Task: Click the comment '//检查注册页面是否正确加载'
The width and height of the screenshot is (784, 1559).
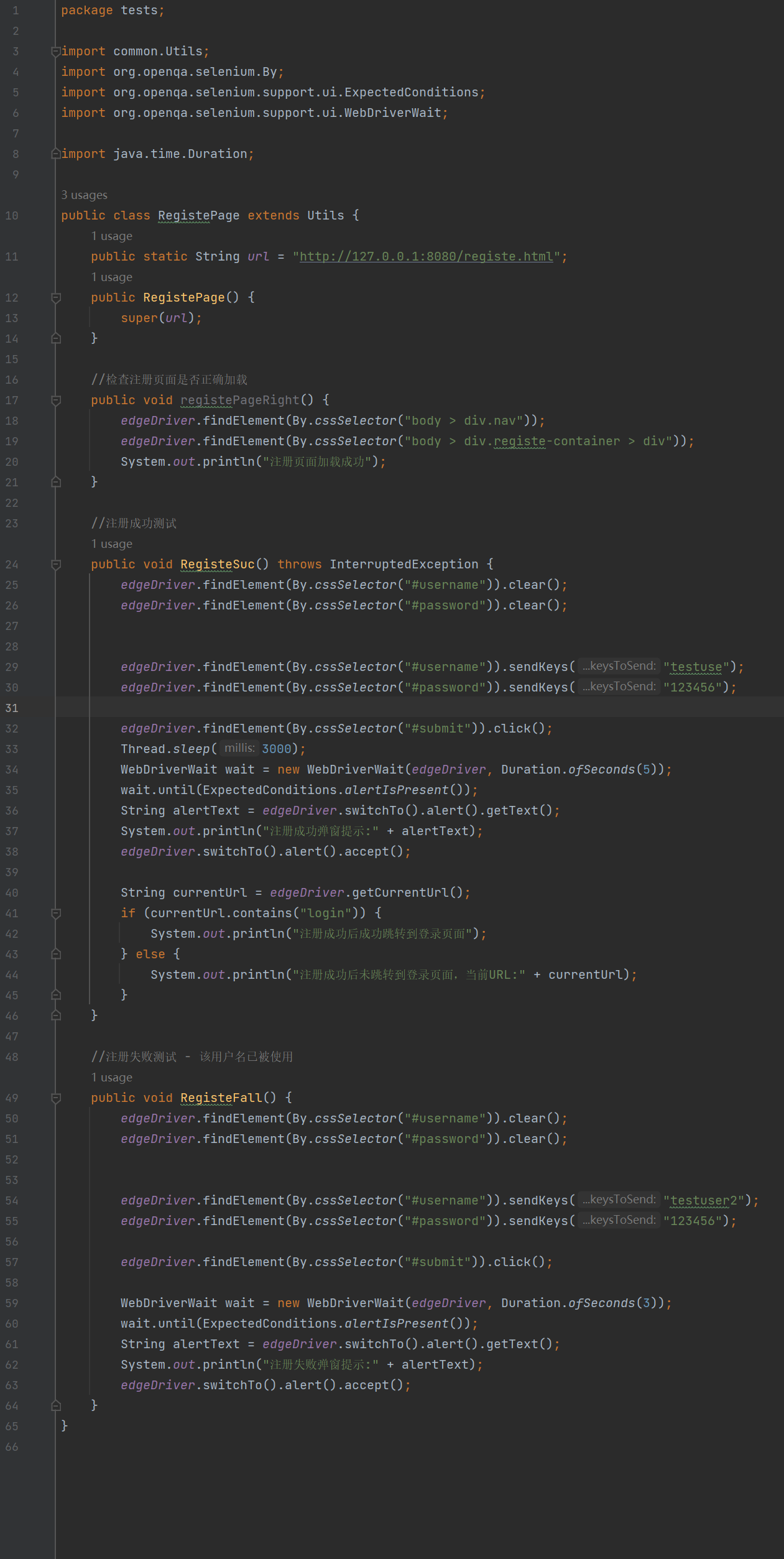Action: (169, 380)
